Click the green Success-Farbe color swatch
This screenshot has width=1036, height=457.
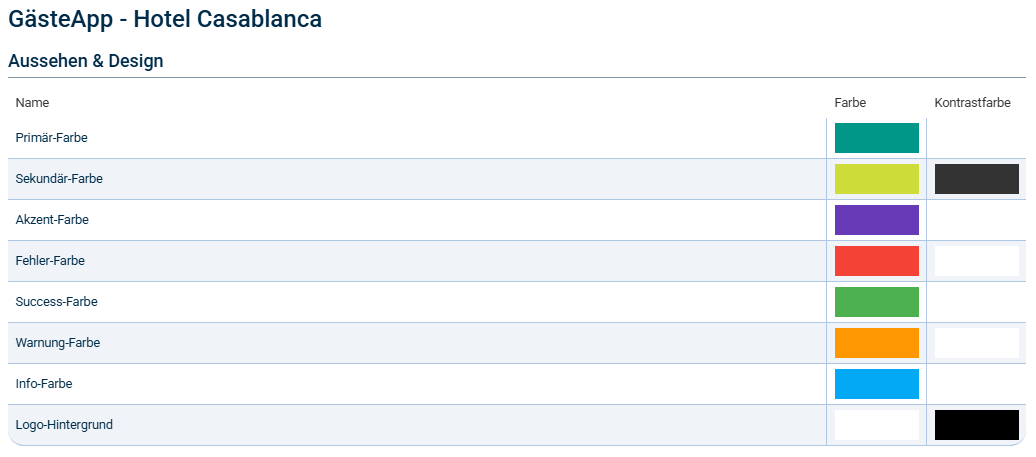coord(876,302)
